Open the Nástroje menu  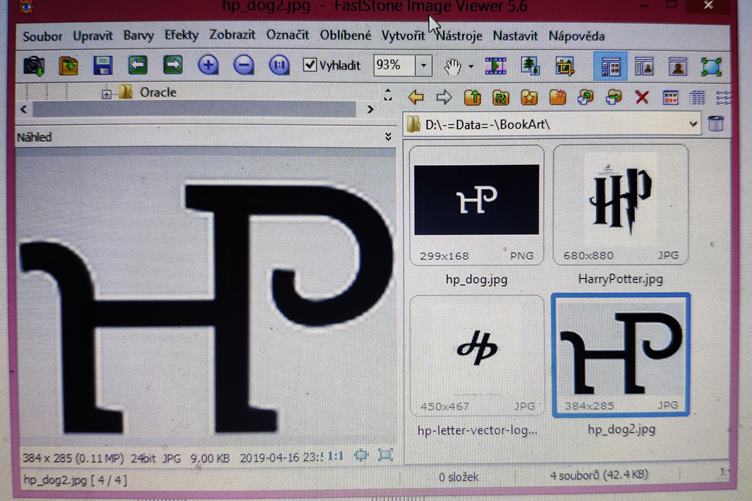coord(459,36)
